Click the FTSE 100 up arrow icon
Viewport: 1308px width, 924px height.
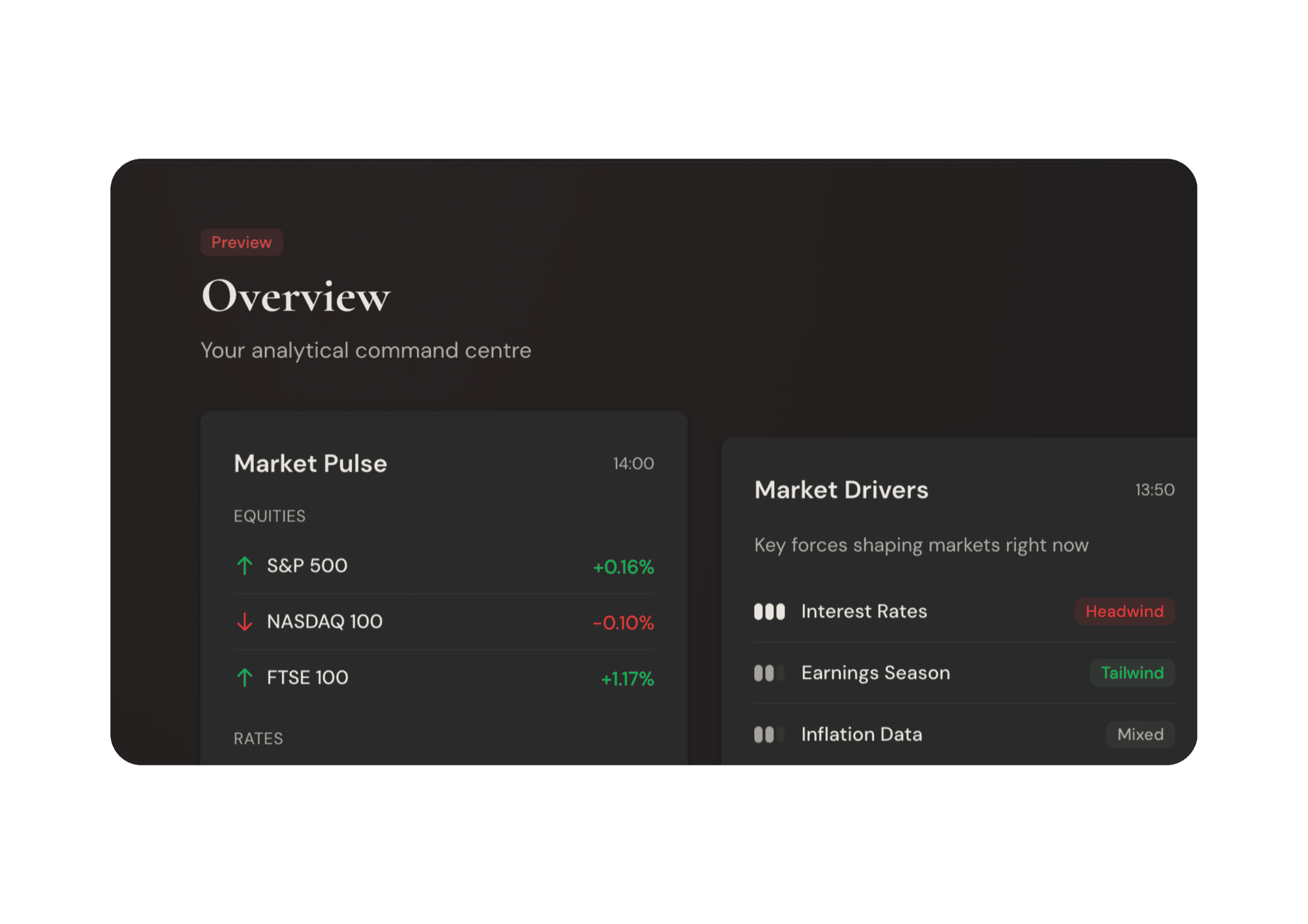click(x=244, y=677)
